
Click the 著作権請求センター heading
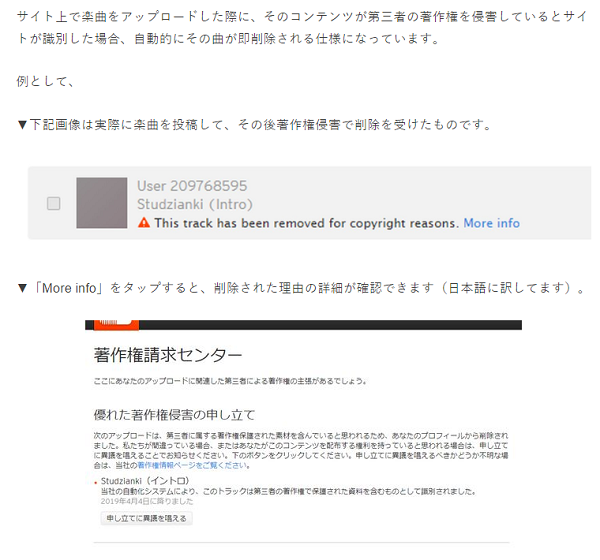click(168, 354)
